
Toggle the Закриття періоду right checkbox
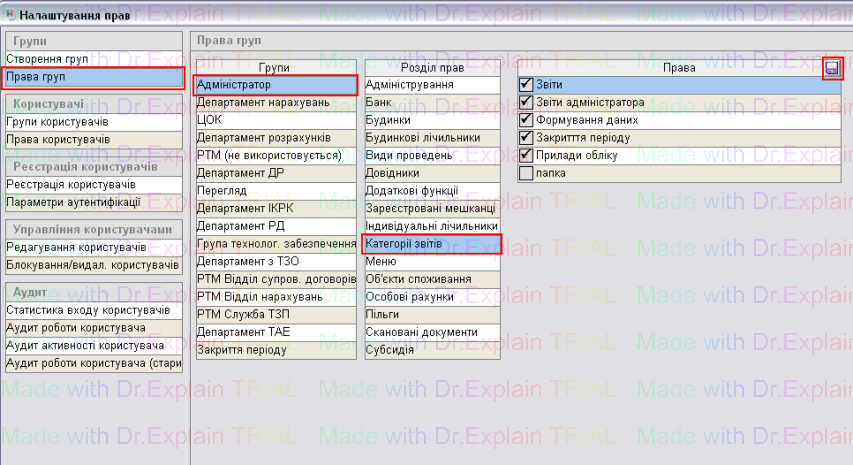pyautogui.click(x=526, y=138)
